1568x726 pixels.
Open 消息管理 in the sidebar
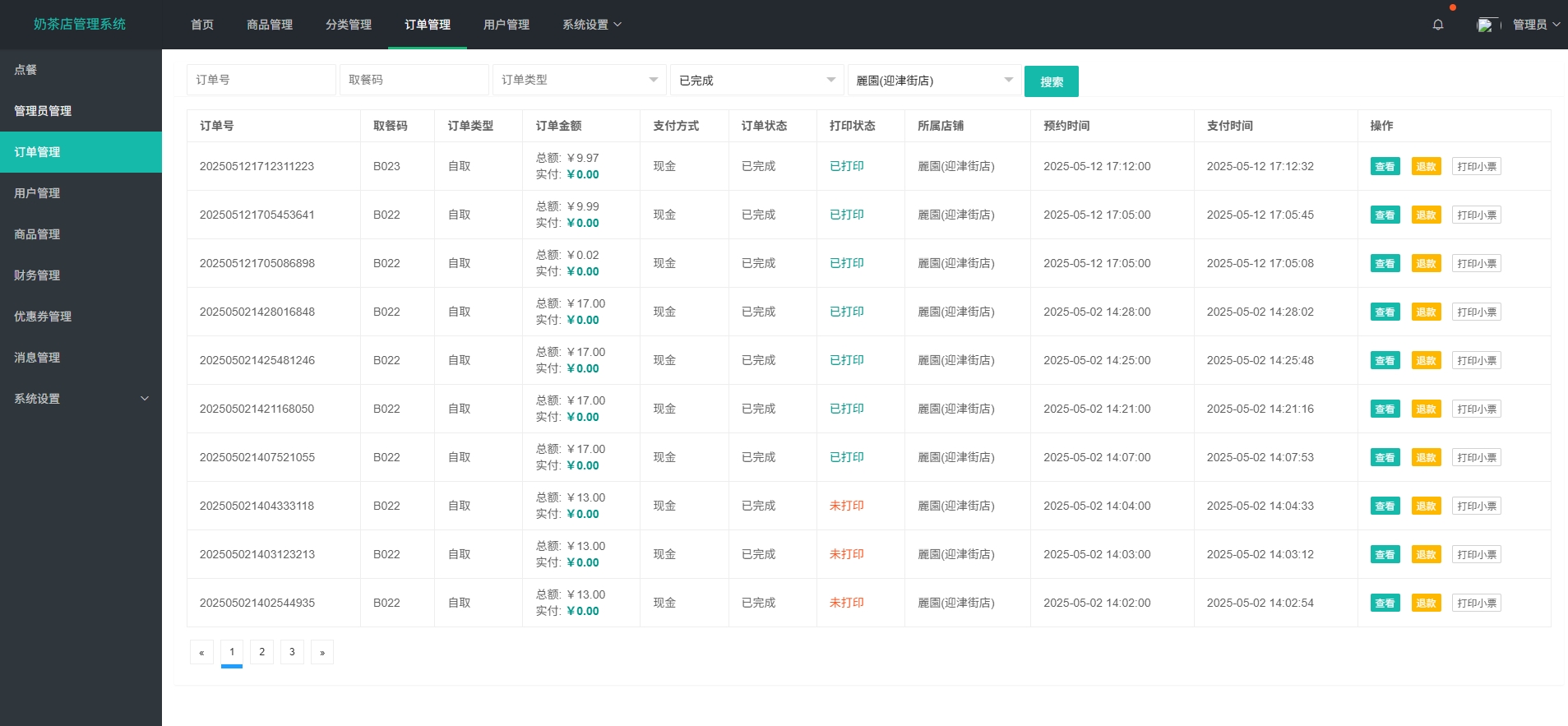tap(81, 358)
